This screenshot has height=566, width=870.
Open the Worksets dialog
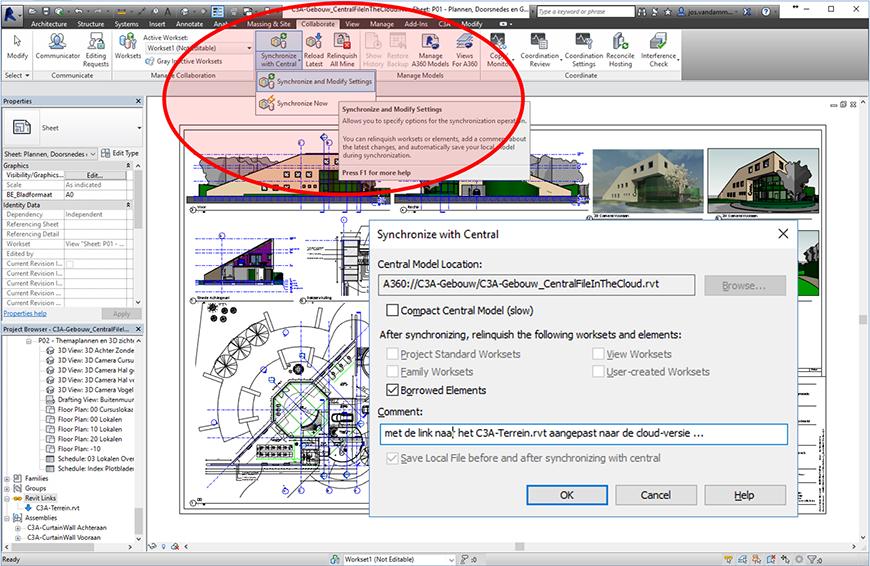(128, 47)
